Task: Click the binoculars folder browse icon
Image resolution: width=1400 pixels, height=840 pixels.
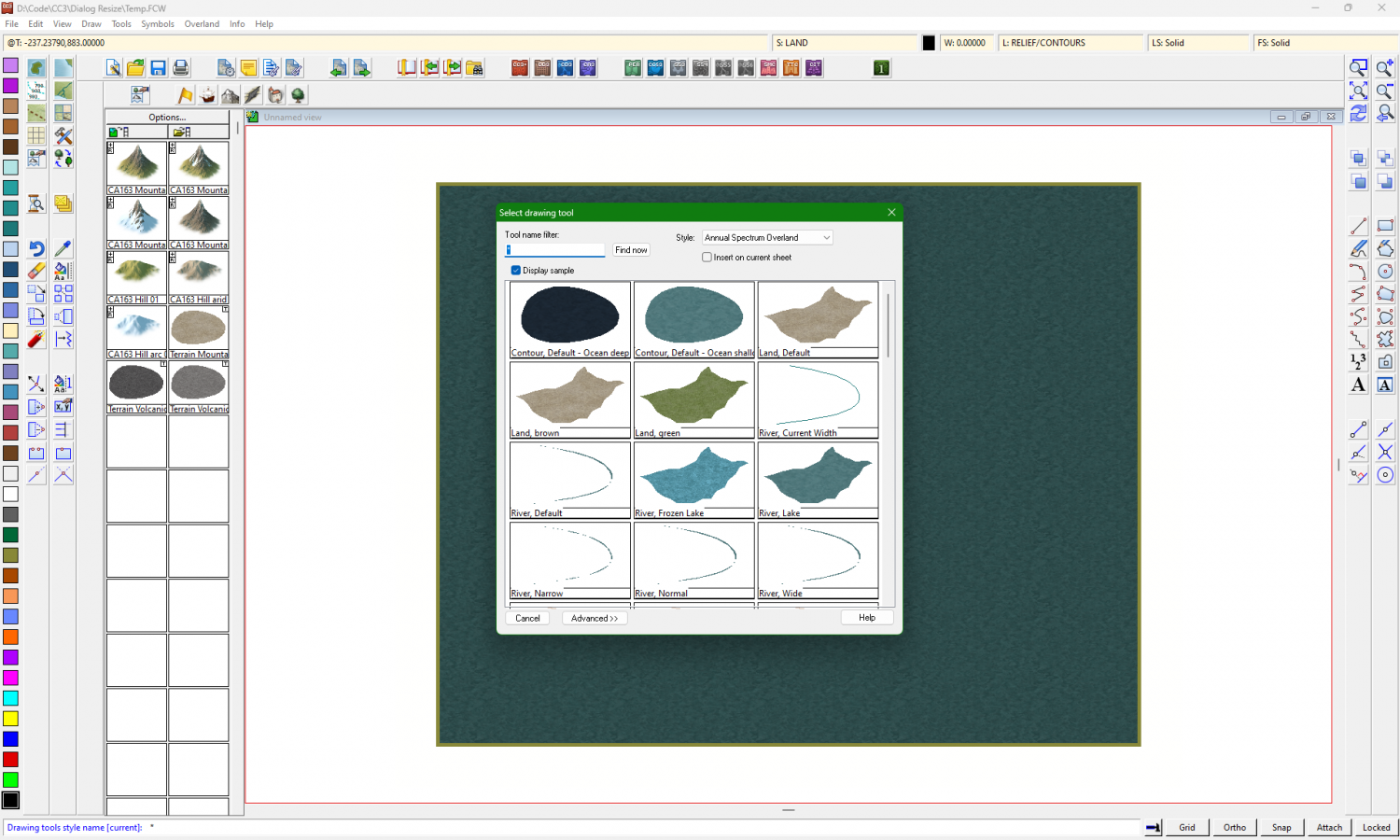Action: 475,68
